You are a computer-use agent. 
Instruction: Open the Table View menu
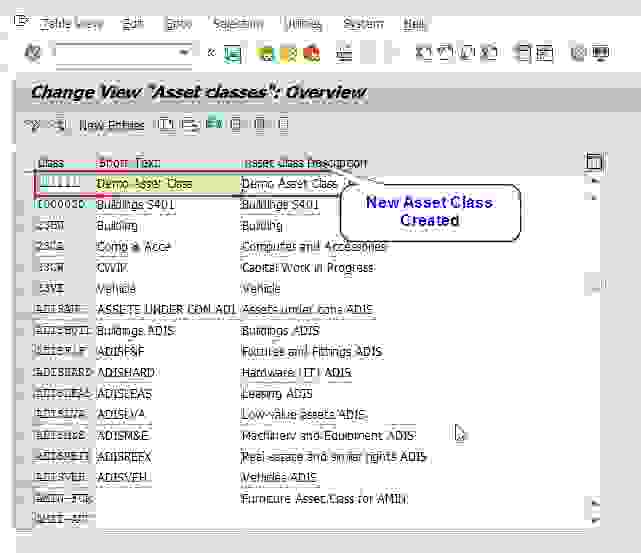coord(71,23)
